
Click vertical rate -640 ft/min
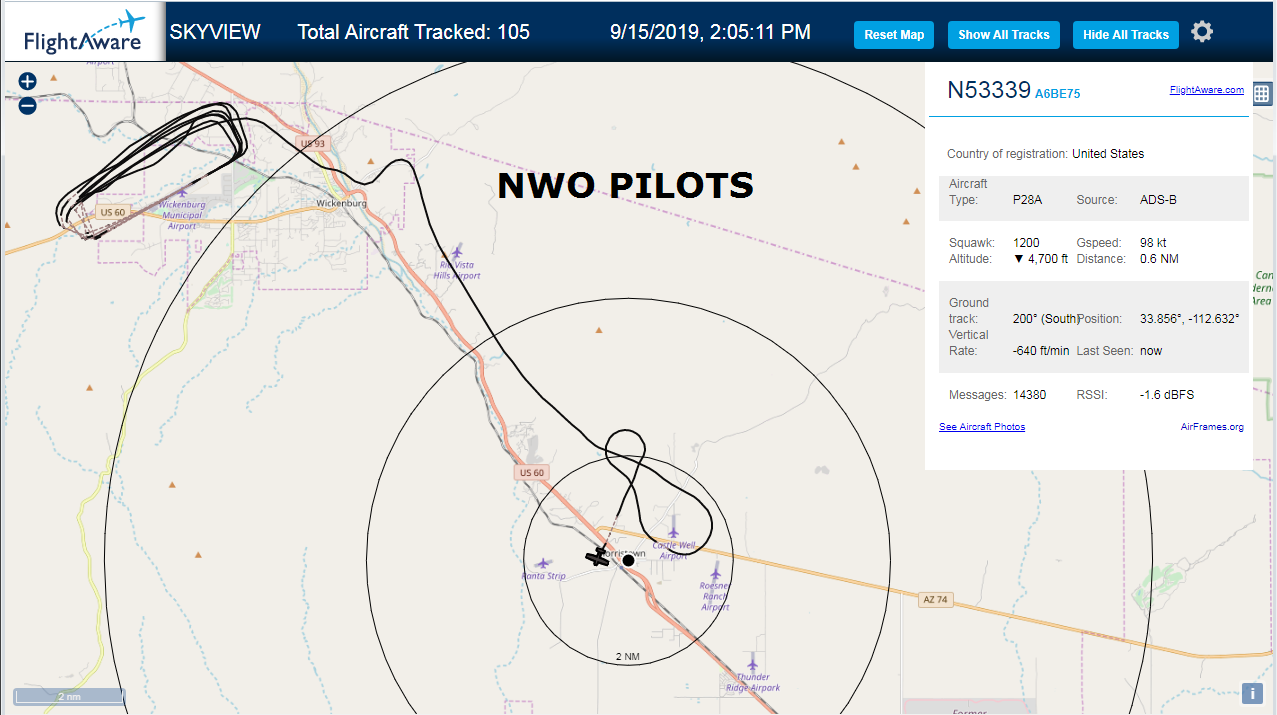coord(1041,351)
